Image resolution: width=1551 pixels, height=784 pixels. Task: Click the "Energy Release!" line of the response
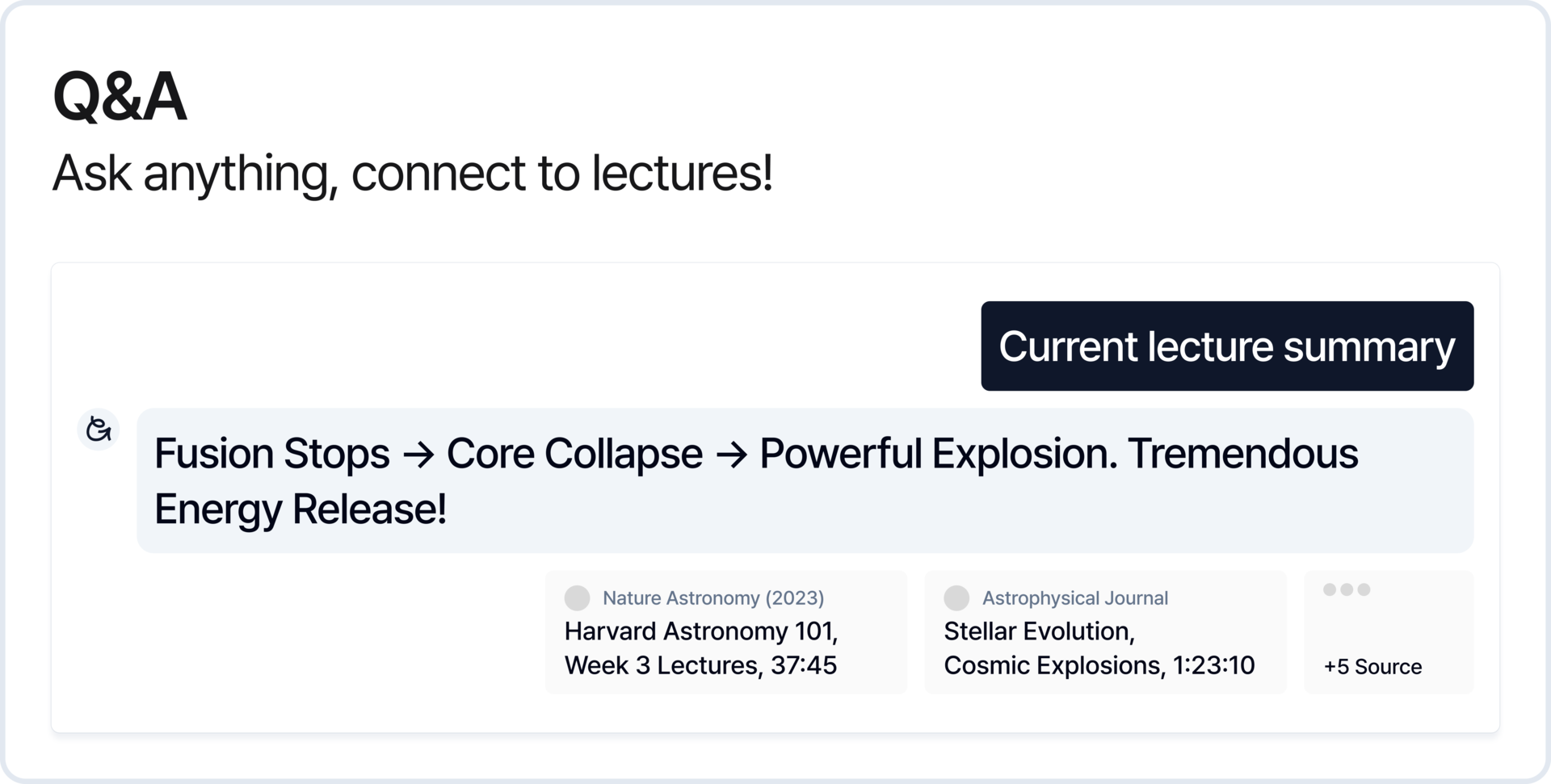coord(301,509)
